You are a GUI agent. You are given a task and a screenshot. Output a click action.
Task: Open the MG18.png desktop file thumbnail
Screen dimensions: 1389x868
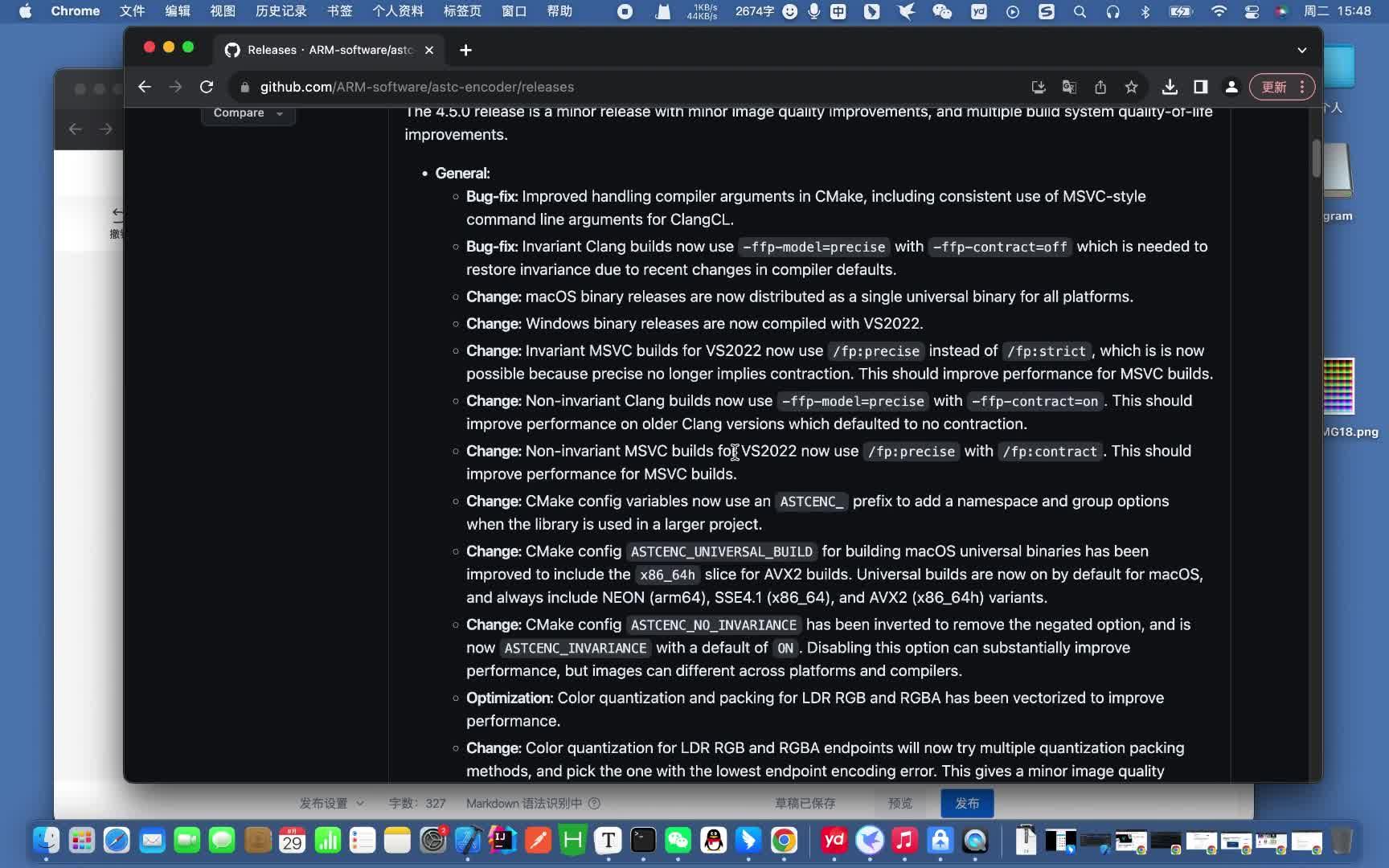click(1338, 387)
